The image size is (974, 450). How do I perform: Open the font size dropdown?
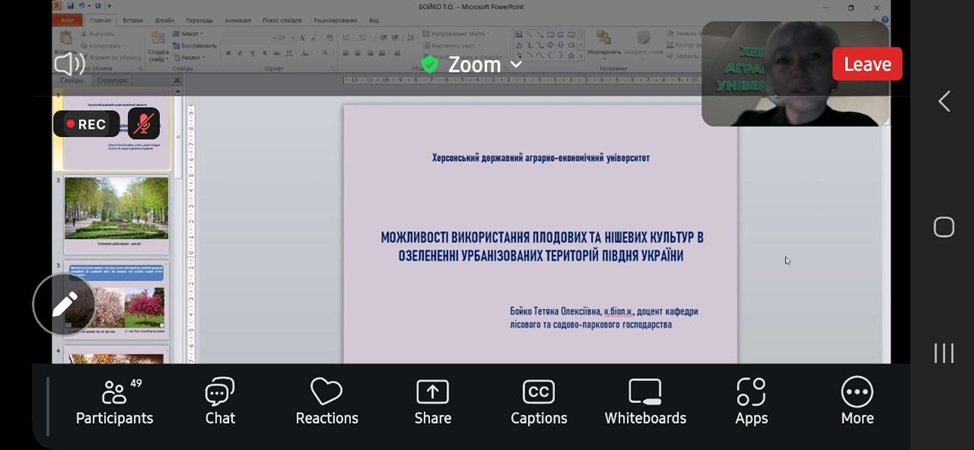click(294, 38)
